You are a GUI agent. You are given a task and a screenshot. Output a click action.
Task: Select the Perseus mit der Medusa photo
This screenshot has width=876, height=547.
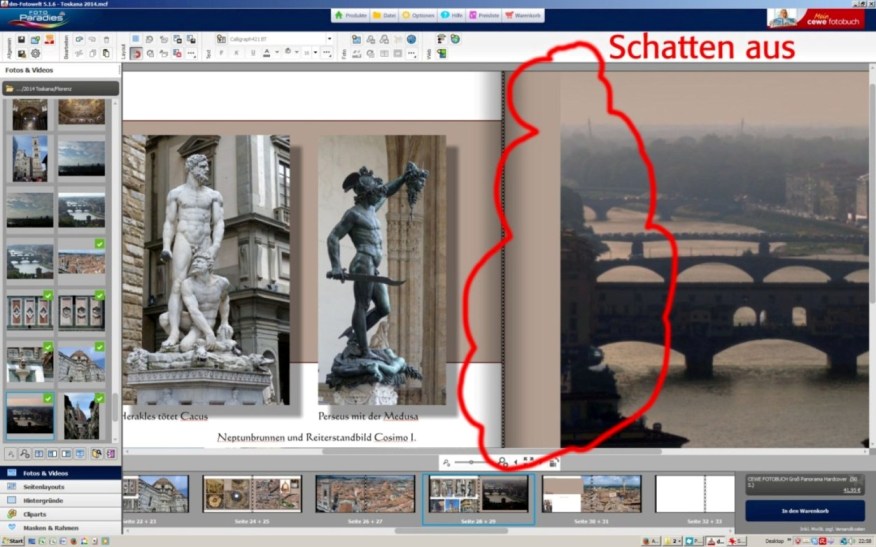coord(382,269)
